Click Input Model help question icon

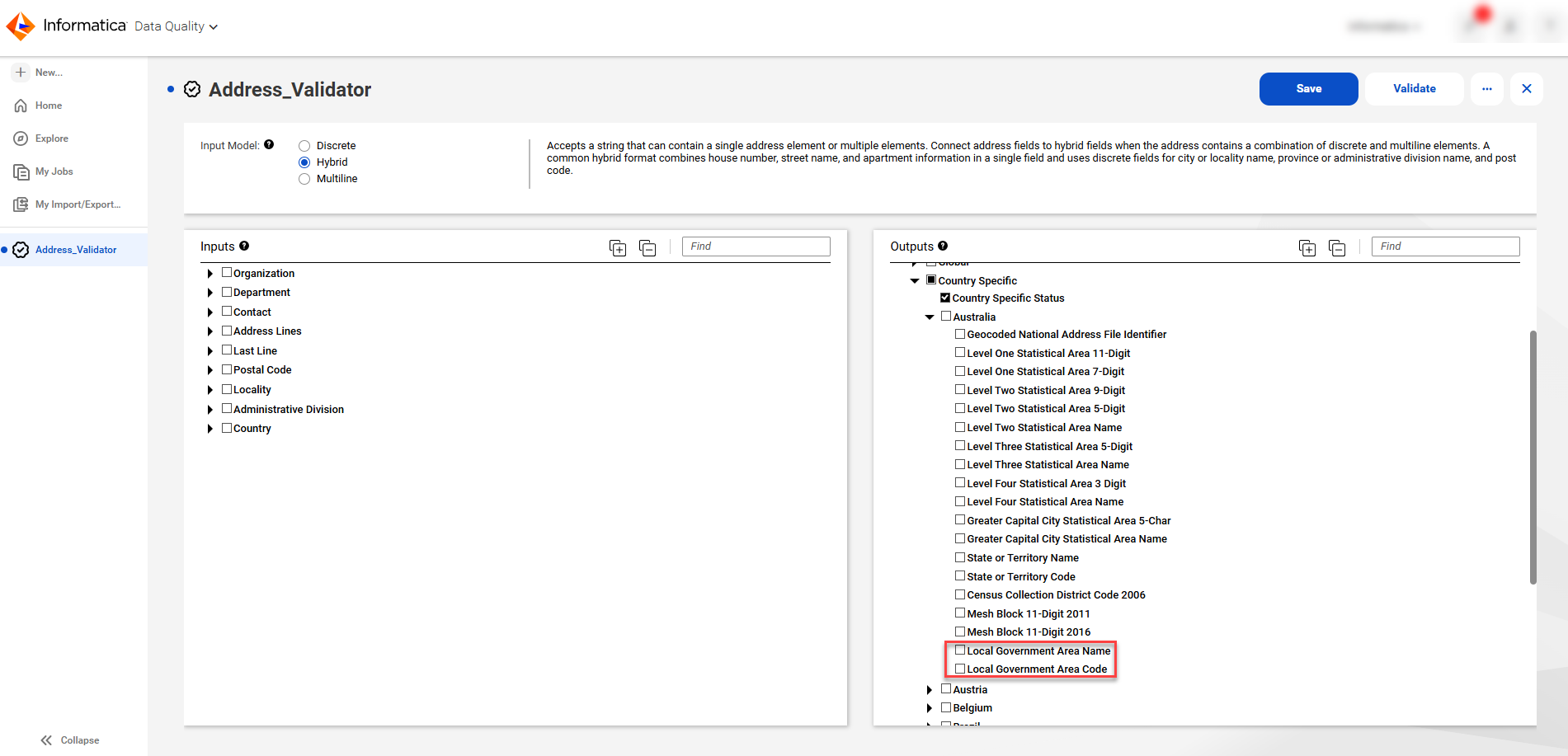(x=269, y=144)
